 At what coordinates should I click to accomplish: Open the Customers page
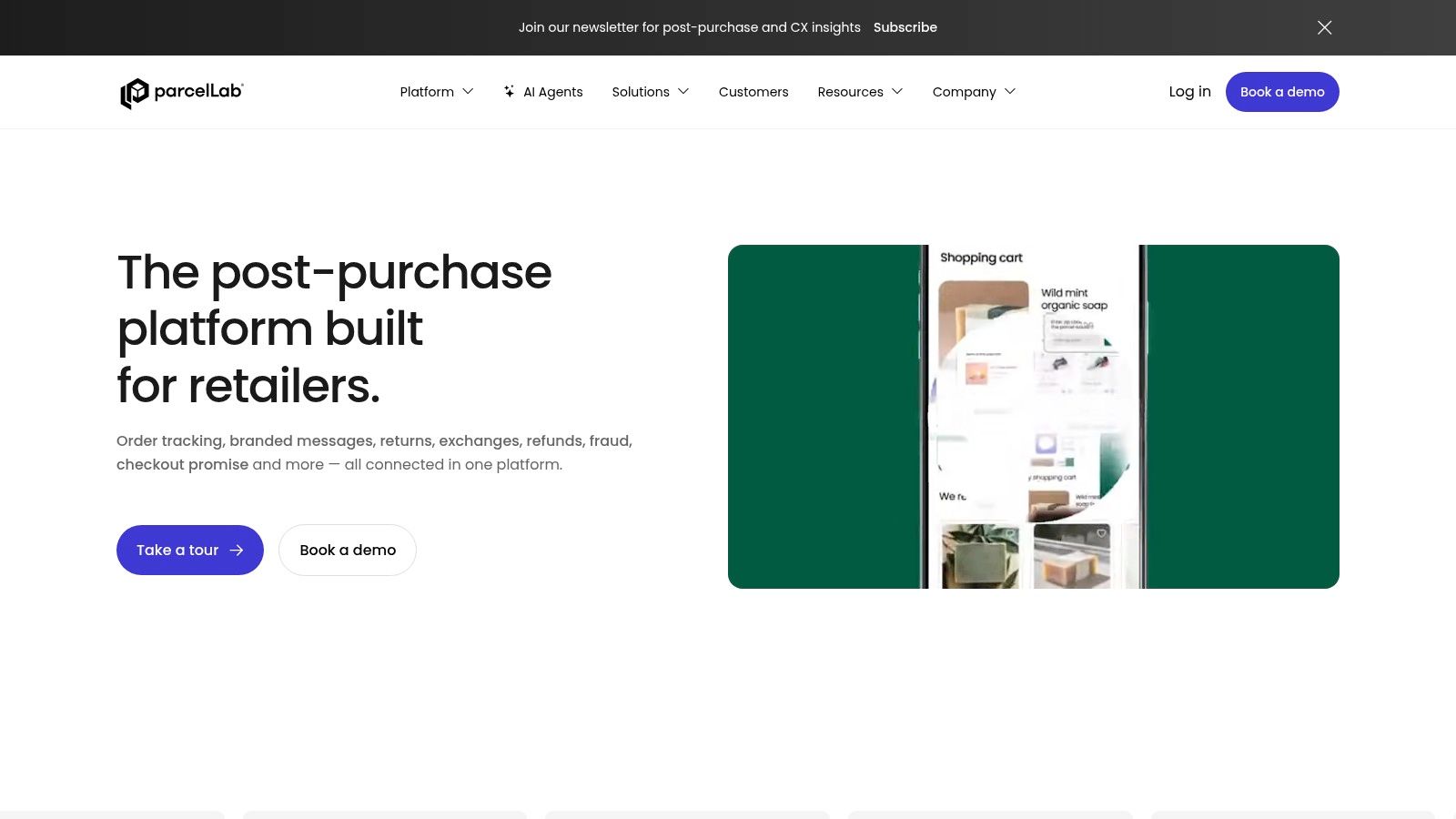(753, 92)
